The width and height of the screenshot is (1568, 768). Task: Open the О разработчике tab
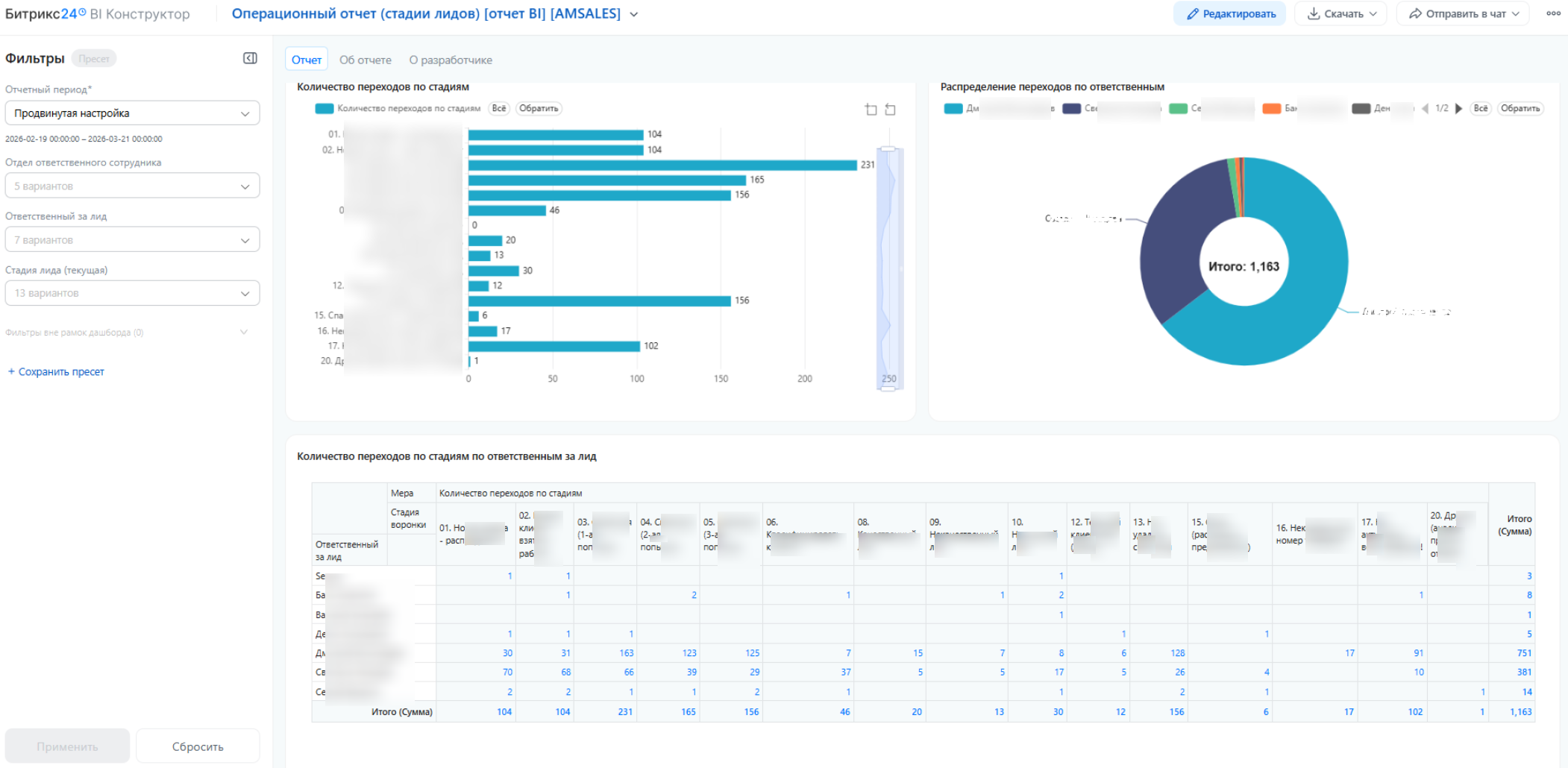pyautogui.click(x=450, y=60)
